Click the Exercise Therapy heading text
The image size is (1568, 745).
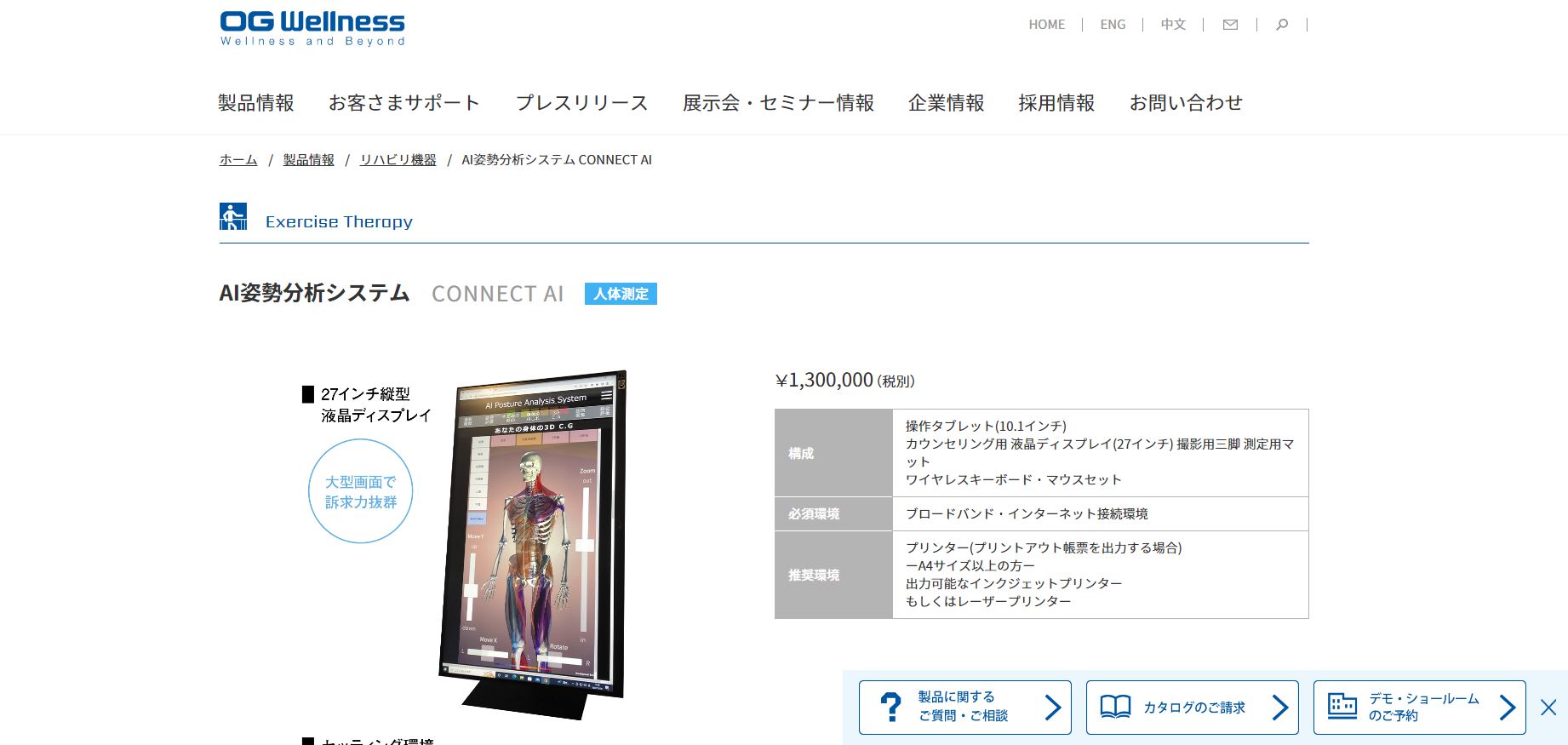(339, 221)
